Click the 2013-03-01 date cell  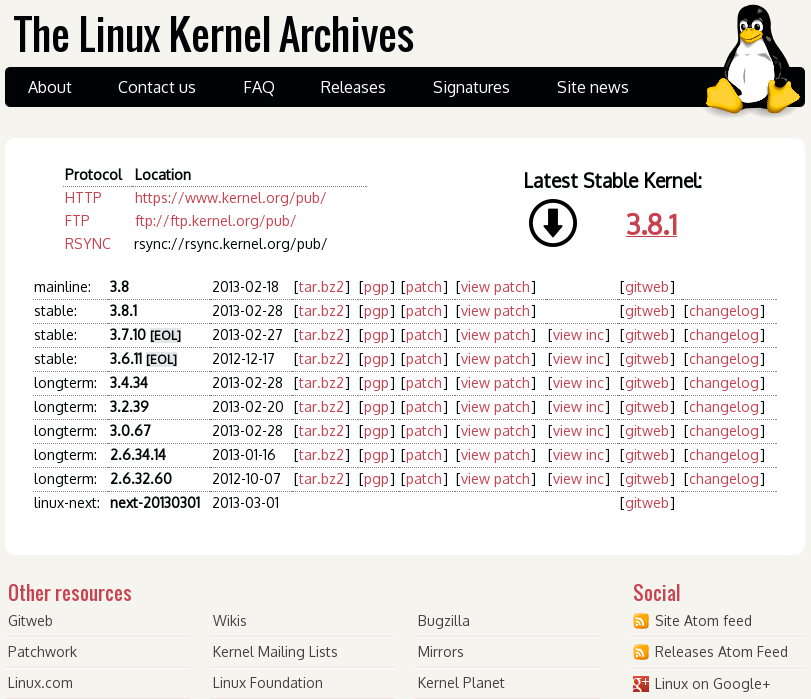[x=246, y=503]
